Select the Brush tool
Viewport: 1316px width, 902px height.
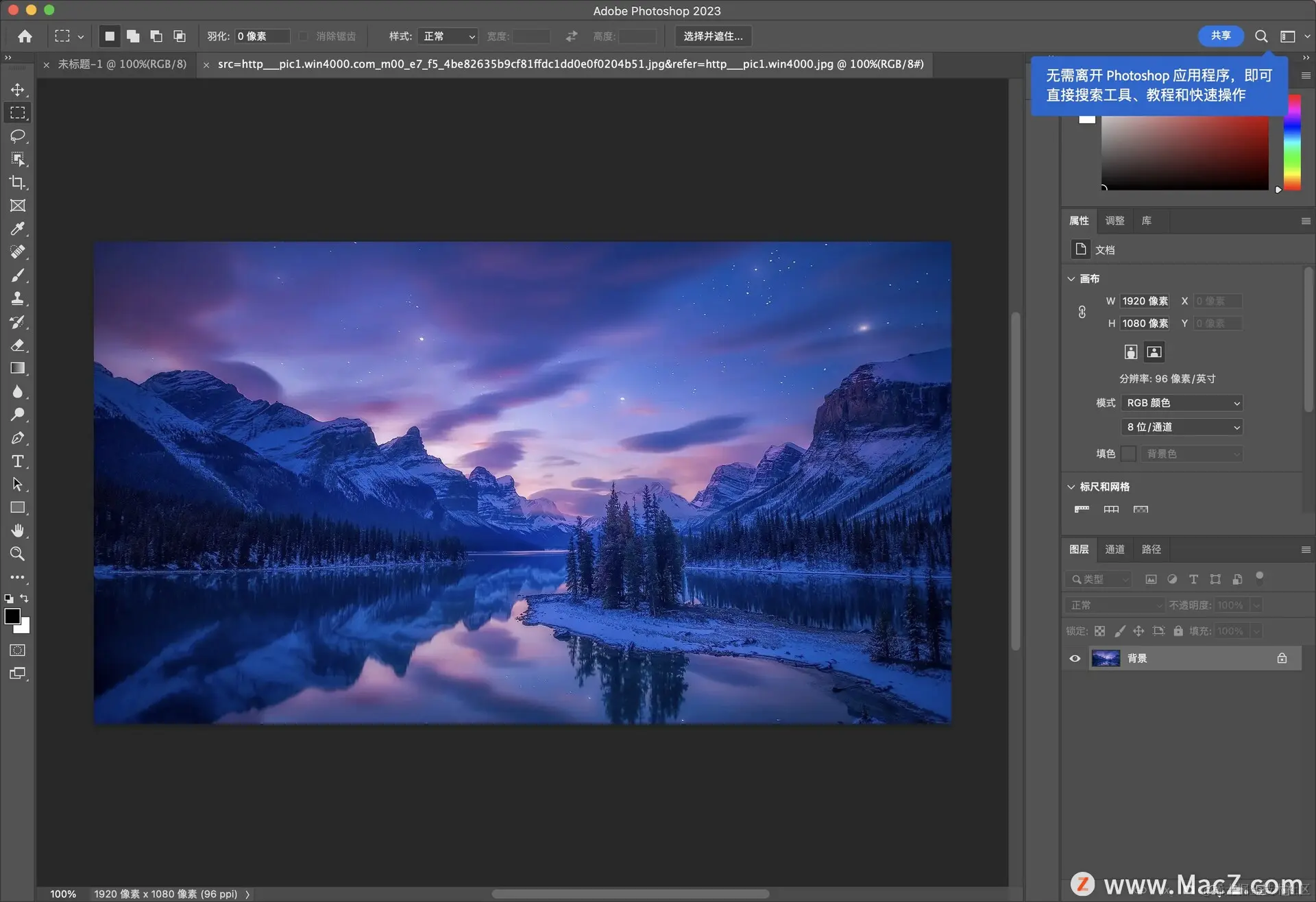(18, 276)
